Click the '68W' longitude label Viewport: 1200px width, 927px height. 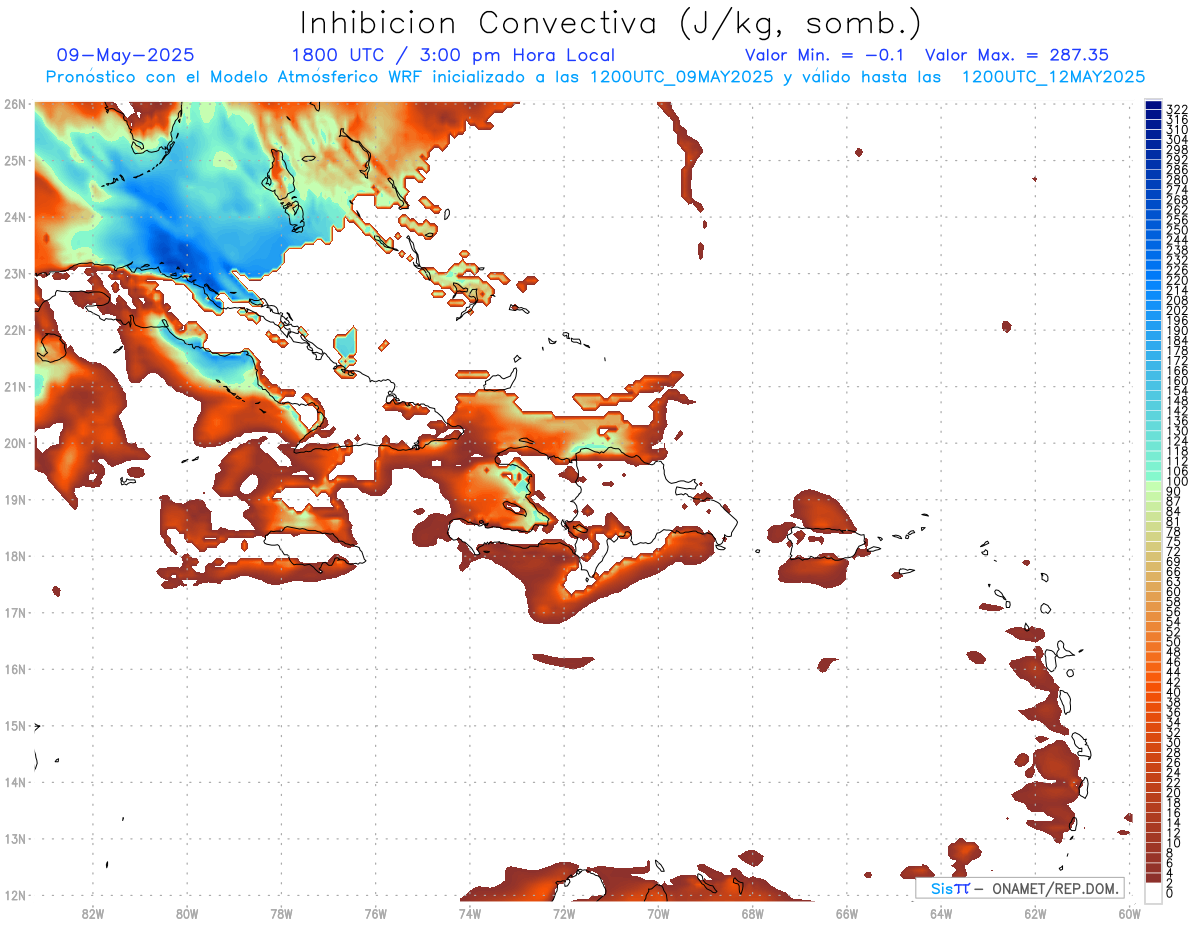(753, 913)
